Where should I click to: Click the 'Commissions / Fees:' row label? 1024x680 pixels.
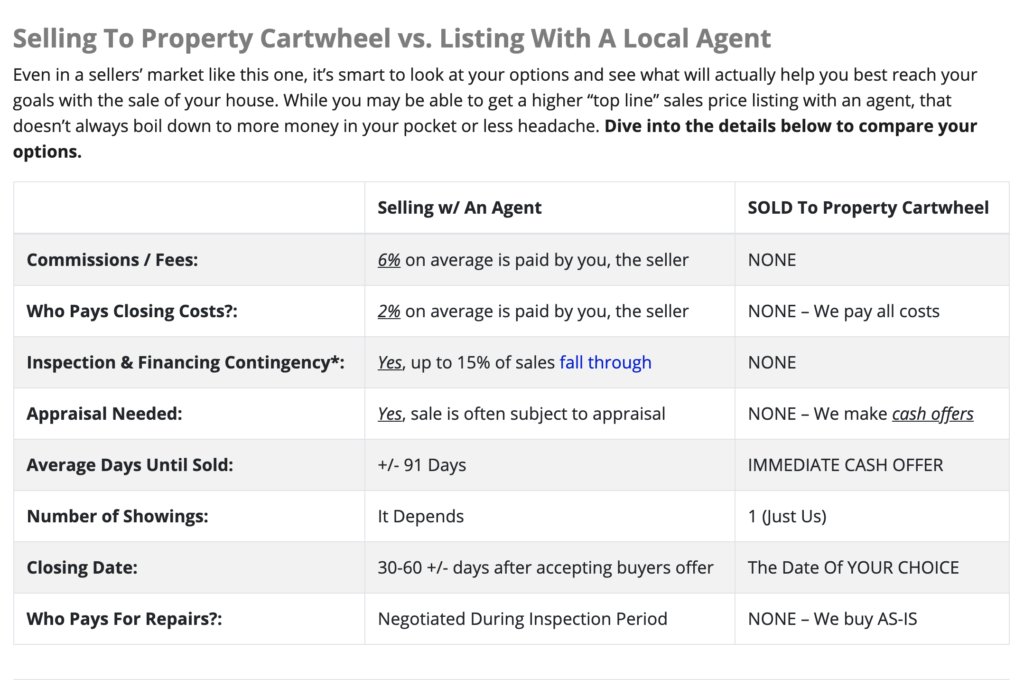[112, 260]
